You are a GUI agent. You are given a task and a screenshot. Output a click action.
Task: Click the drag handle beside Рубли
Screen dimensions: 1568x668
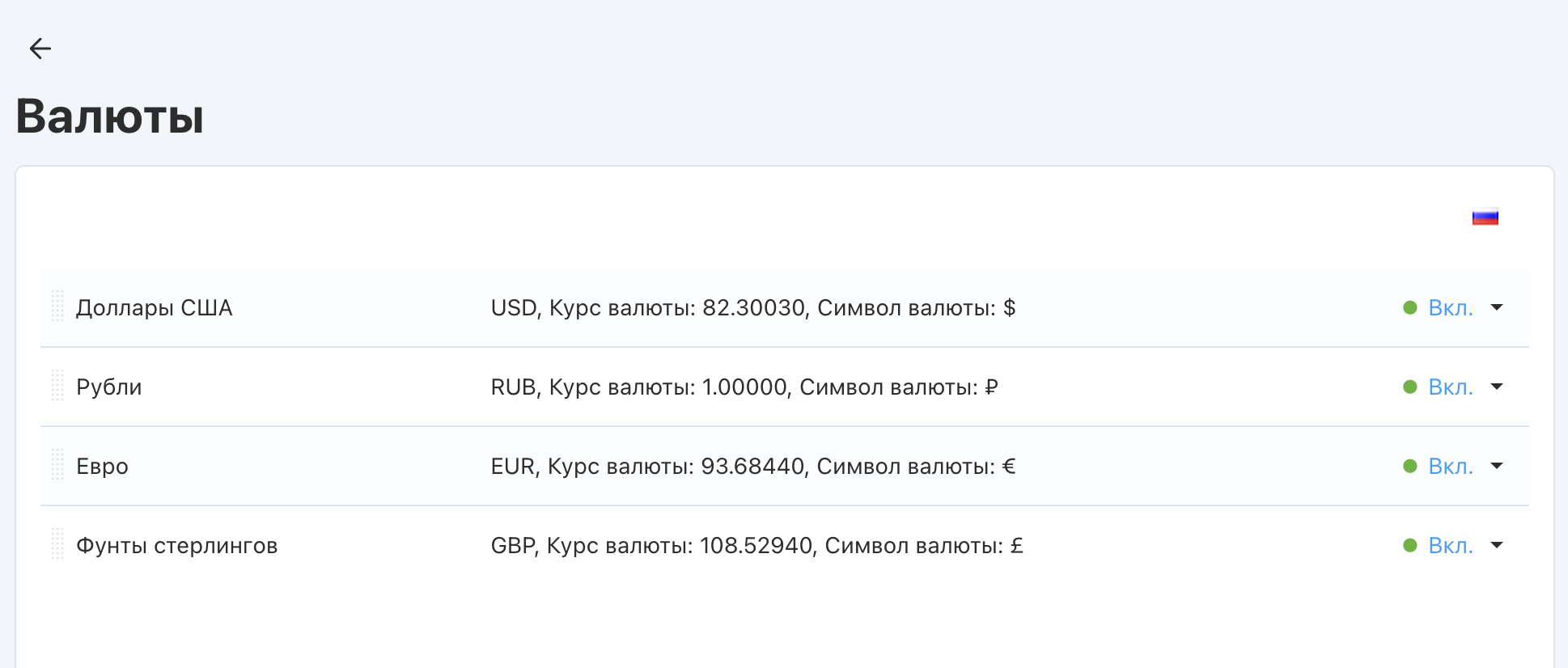(x=57, y=387)
